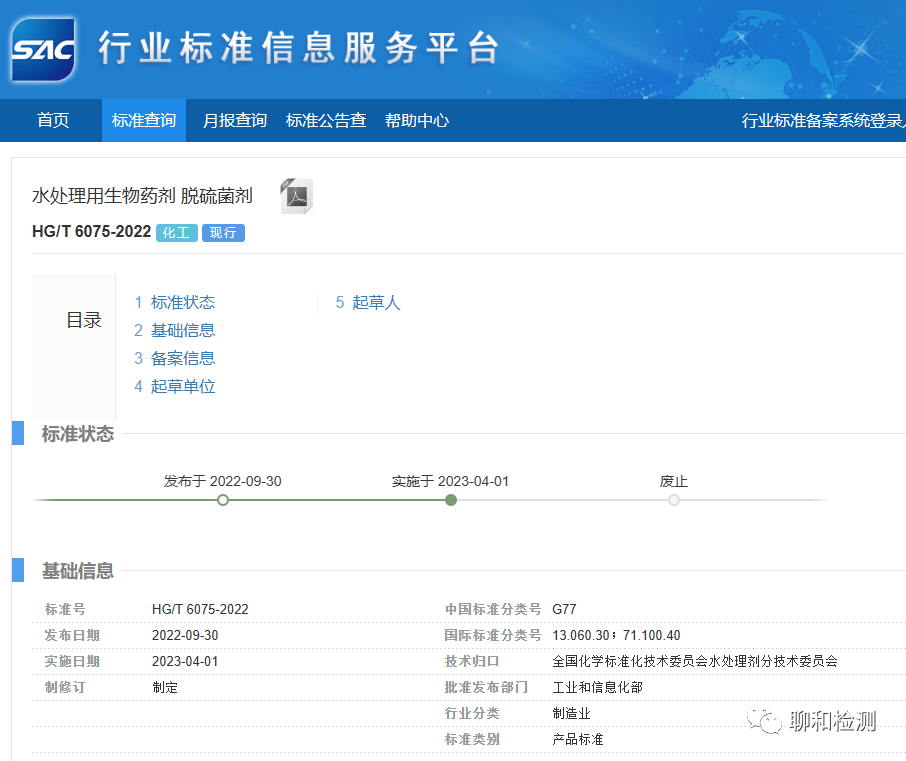Click the 化工 category tag

(x=177, y=233)
